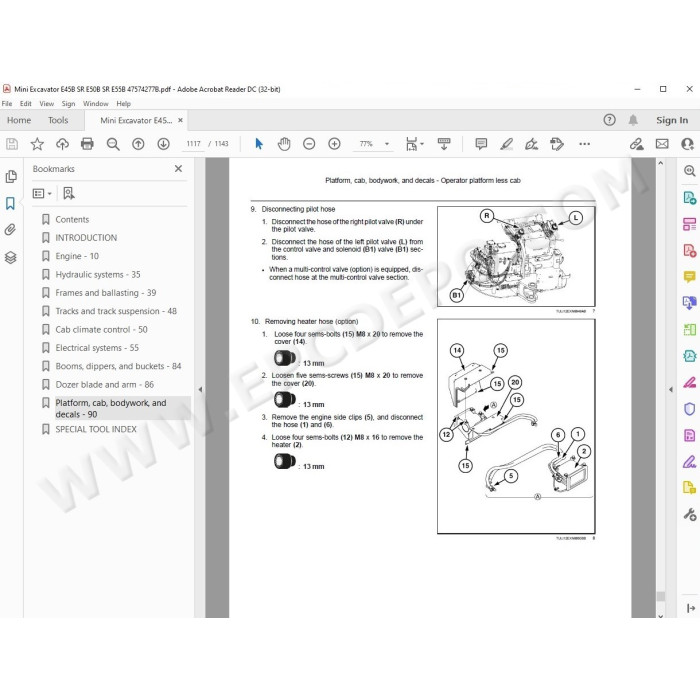Image resolution: width=700 pixels, height=700 pixels.
Task: Send file by email envelope icon
Action: (662, 144)
